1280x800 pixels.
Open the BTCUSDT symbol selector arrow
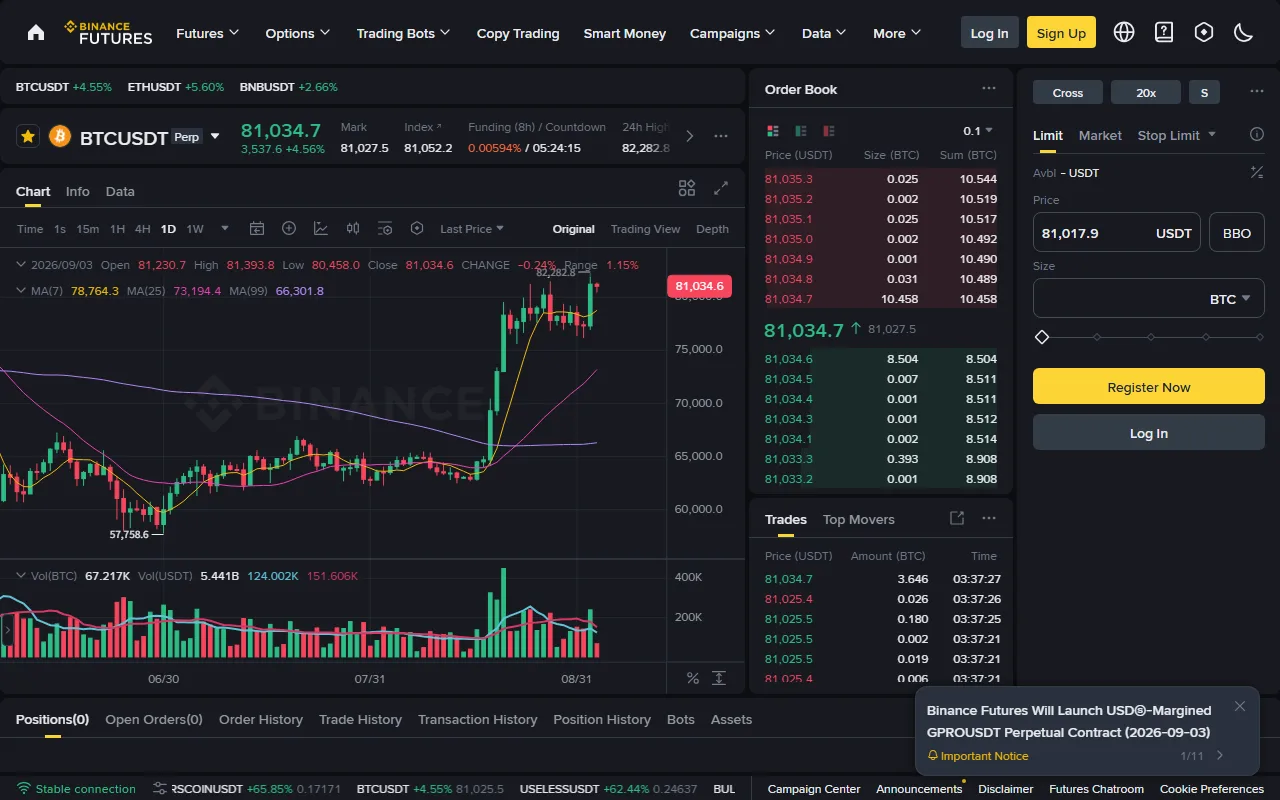(x=215, y=136)
